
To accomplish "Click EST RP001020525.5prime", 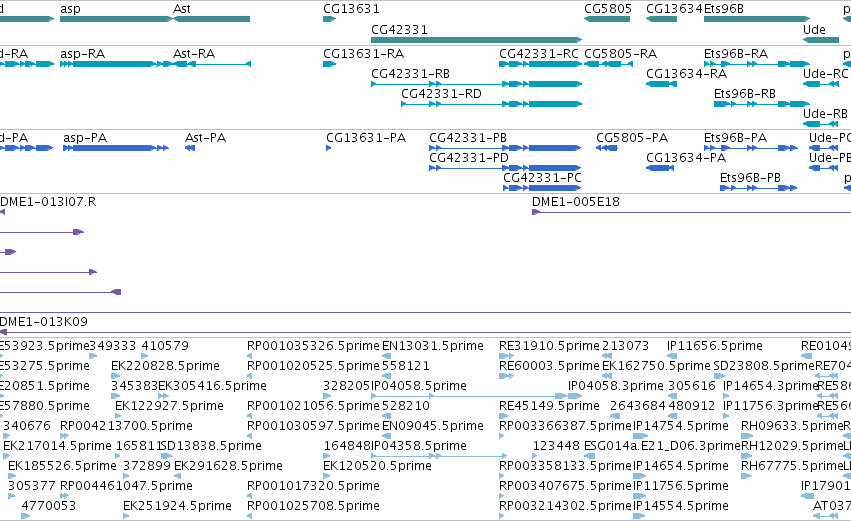I will coord(250,376).
